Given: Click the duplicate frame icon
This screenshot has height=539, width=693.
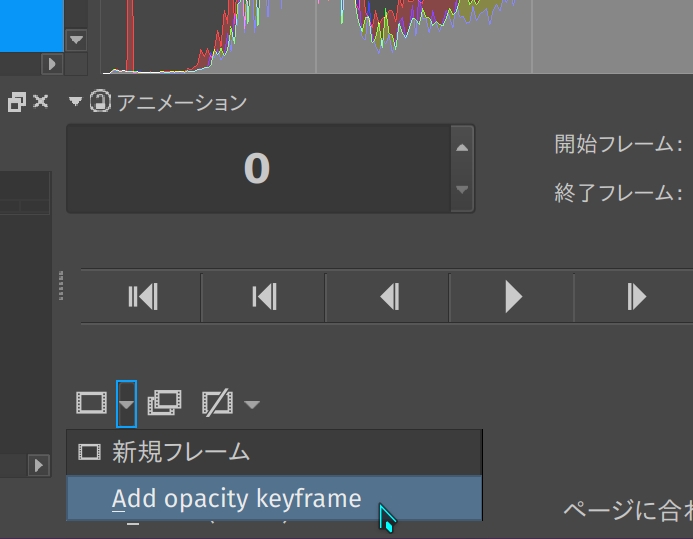Looking at the screenshot, I should point(164,402).
